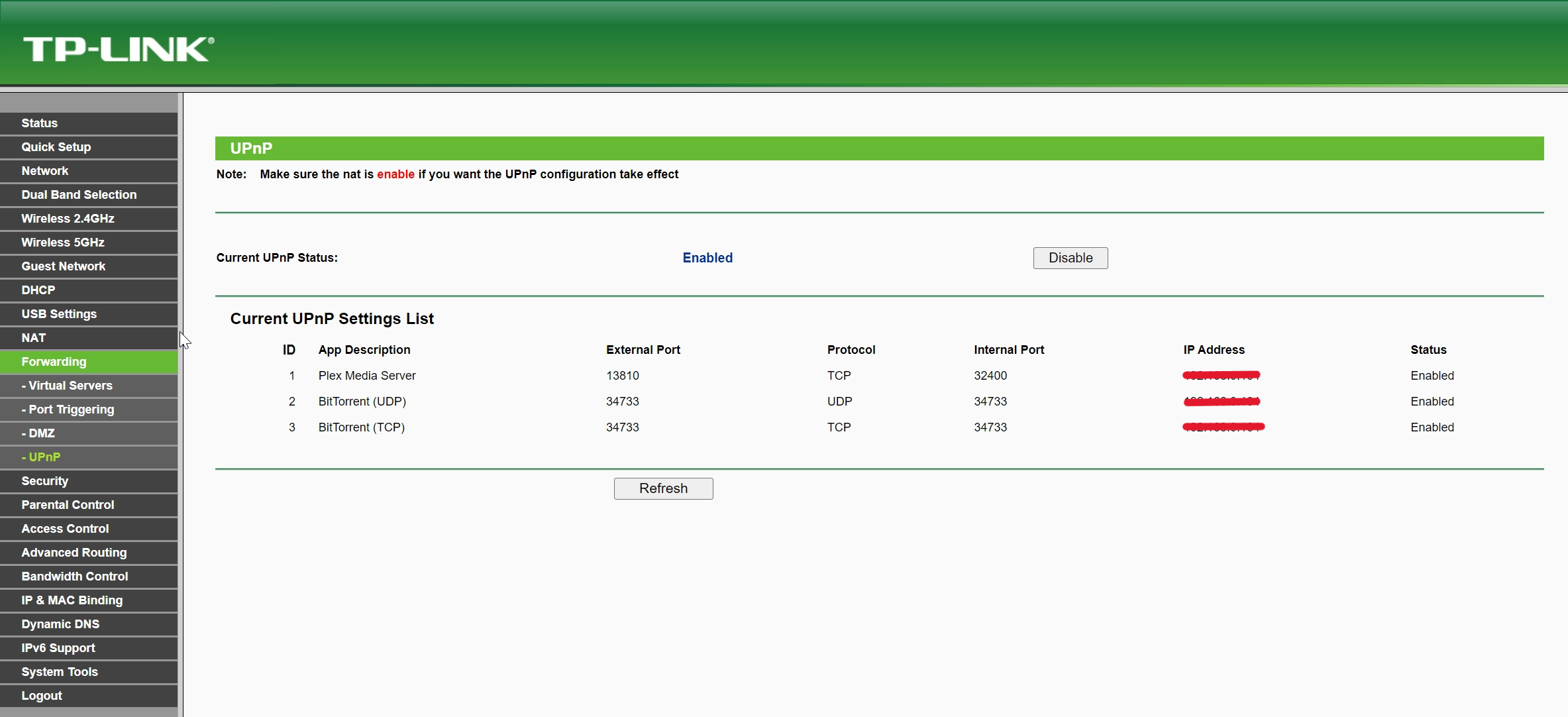Image resolution: width=1568 pixels, height=717 pixels.
Task: Click the Internal Port column header
Action: pos(1009,350)
